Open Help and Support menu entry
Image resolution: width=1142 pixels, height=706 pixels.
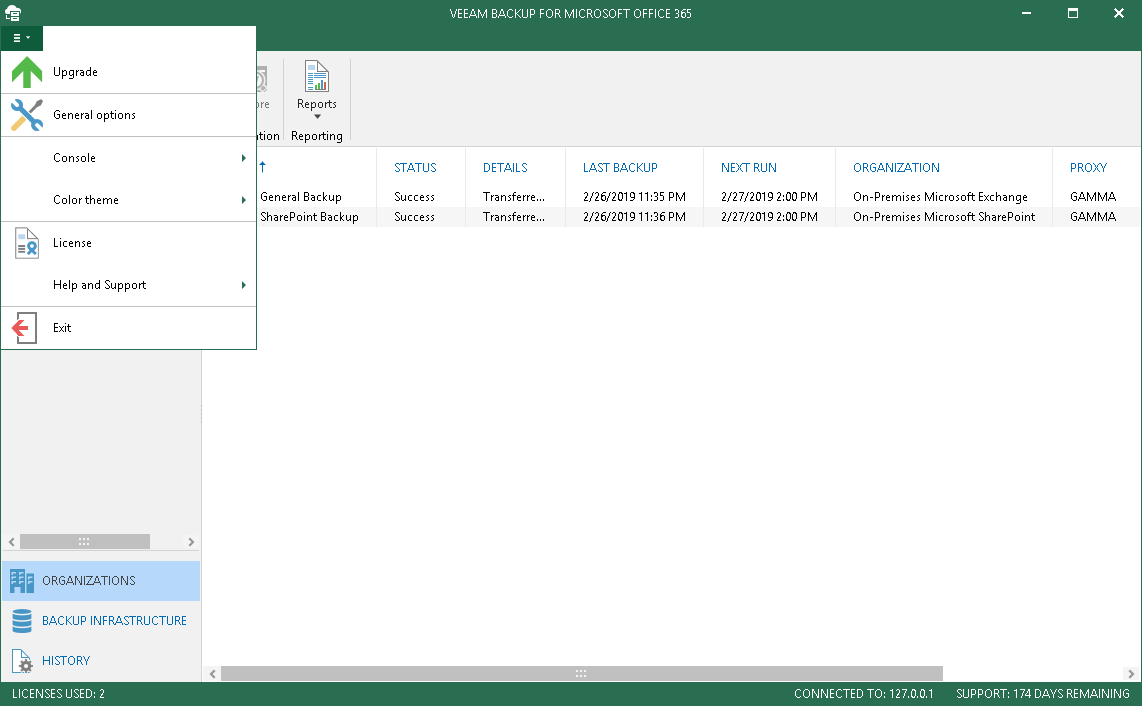[129, 286]
